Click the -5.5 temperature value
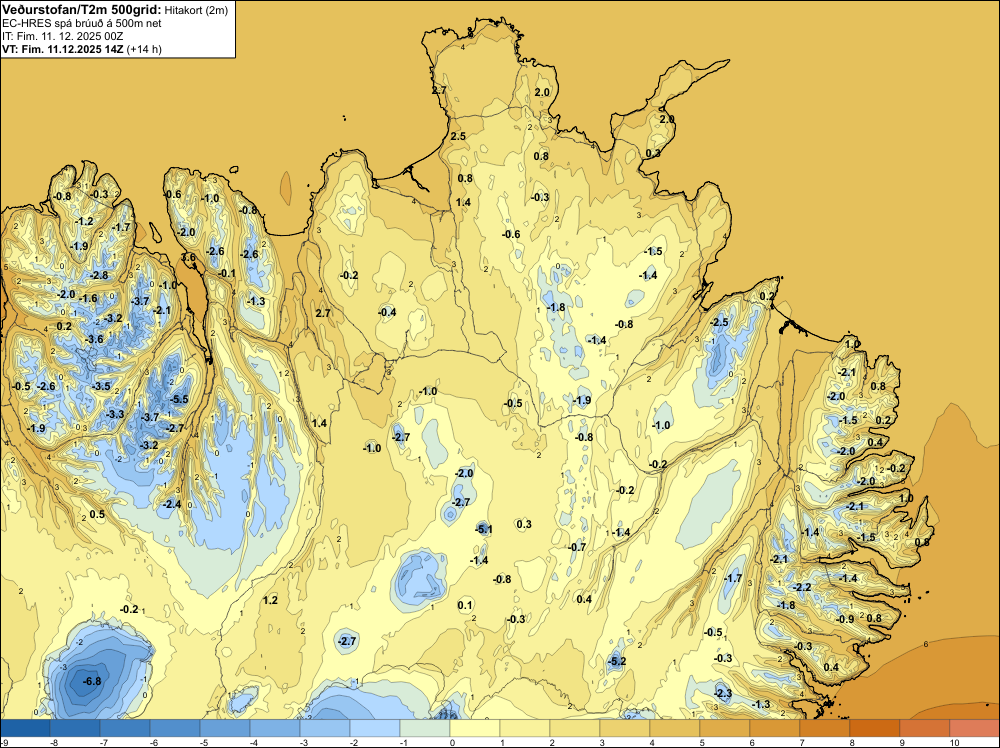 pyautogui.click(x=179, y=399)
